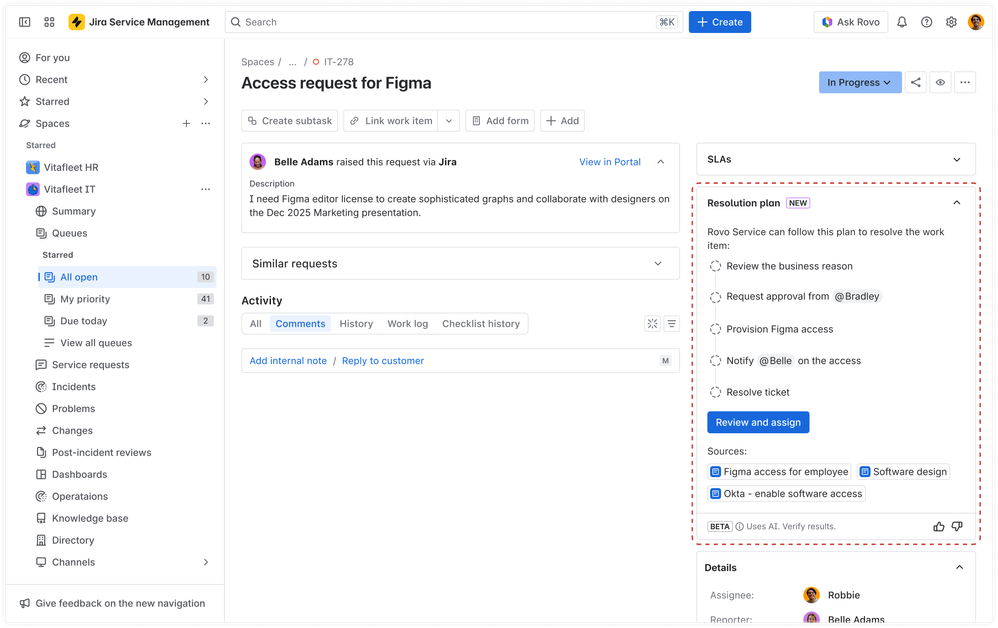Image resolution: width=998 pixels, height=628 pixels.
Task: Open the Due today queue
Action: [x=127, y=321]
